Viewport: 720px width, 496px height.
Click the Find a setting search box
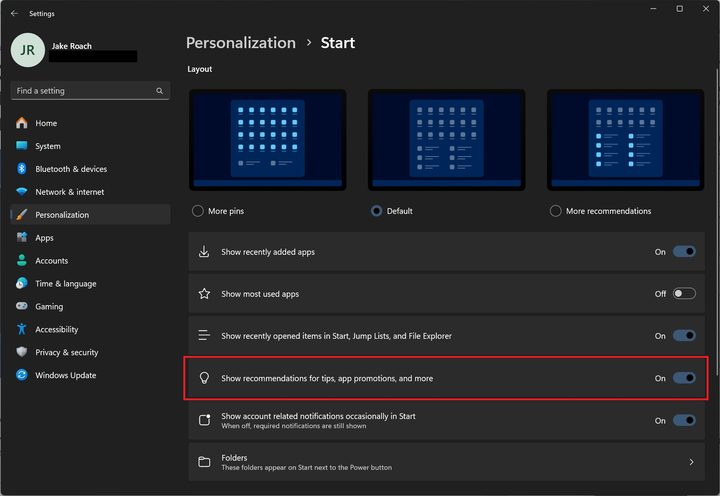coord(90,91)
